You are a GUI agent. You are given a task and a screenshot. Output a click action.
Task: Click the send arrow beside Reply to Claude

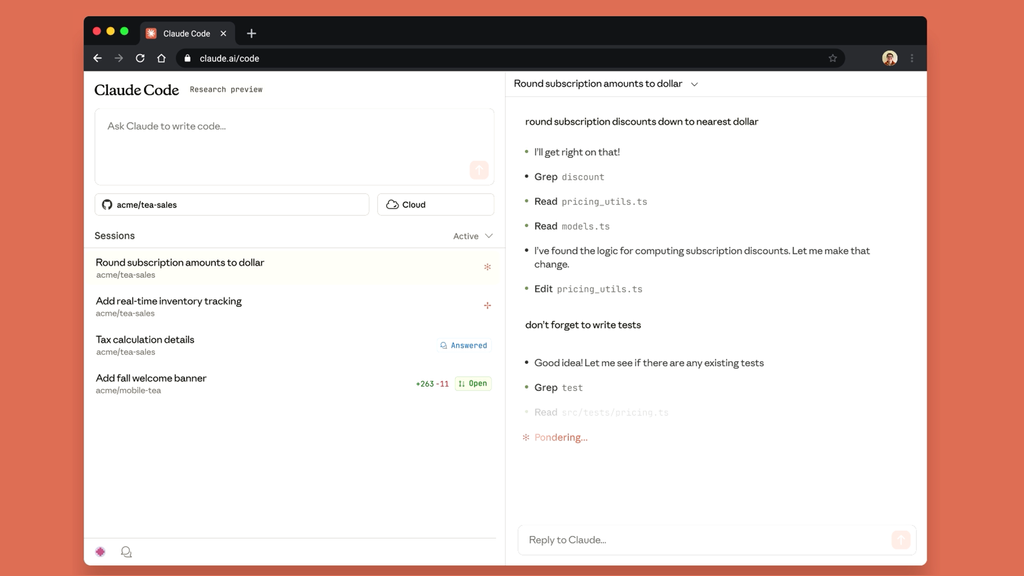pos(901,539)
